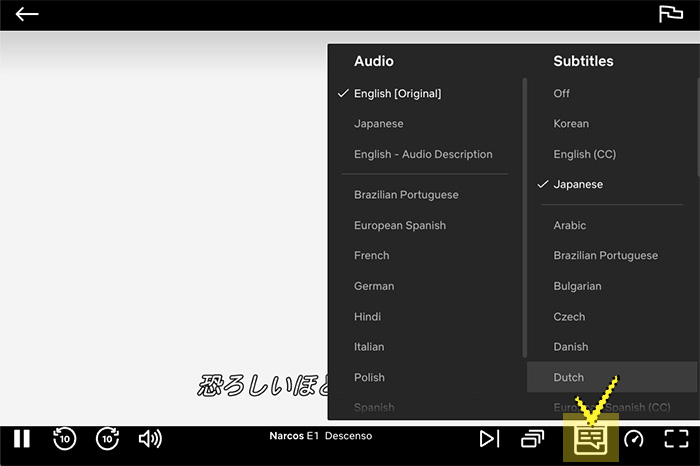Select English [Original] audio
The width and height of the screenshot is (700, 466).
(x=397, y=93)
